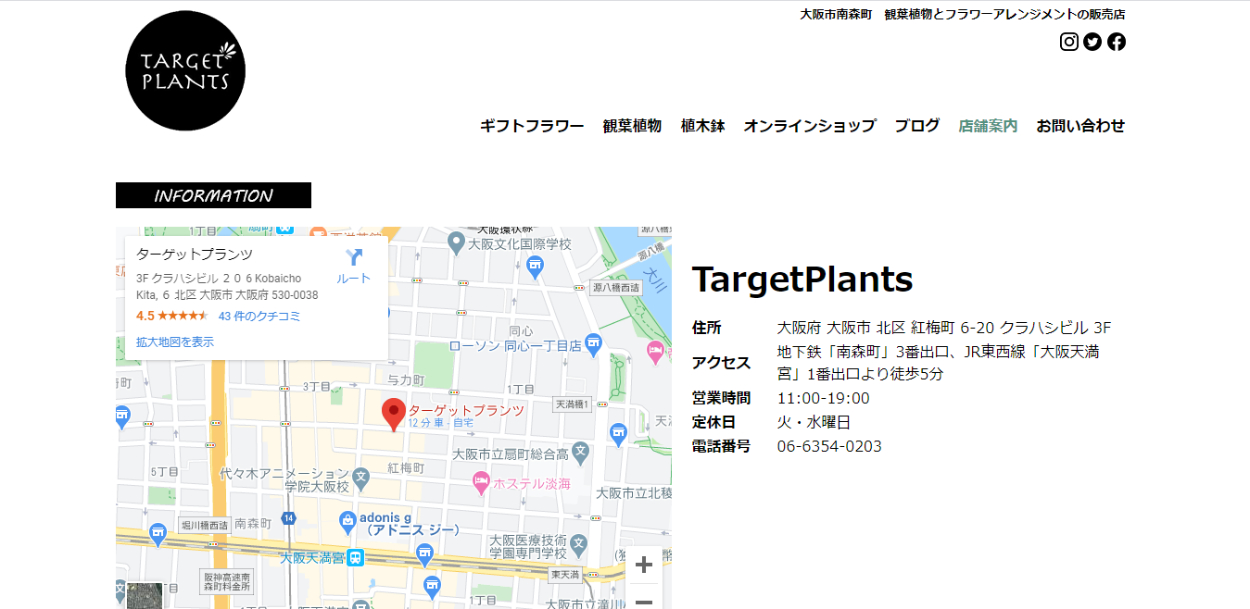
Task: Click the 大阪天満宮 station icon on map
Action: tap(356, 557)
